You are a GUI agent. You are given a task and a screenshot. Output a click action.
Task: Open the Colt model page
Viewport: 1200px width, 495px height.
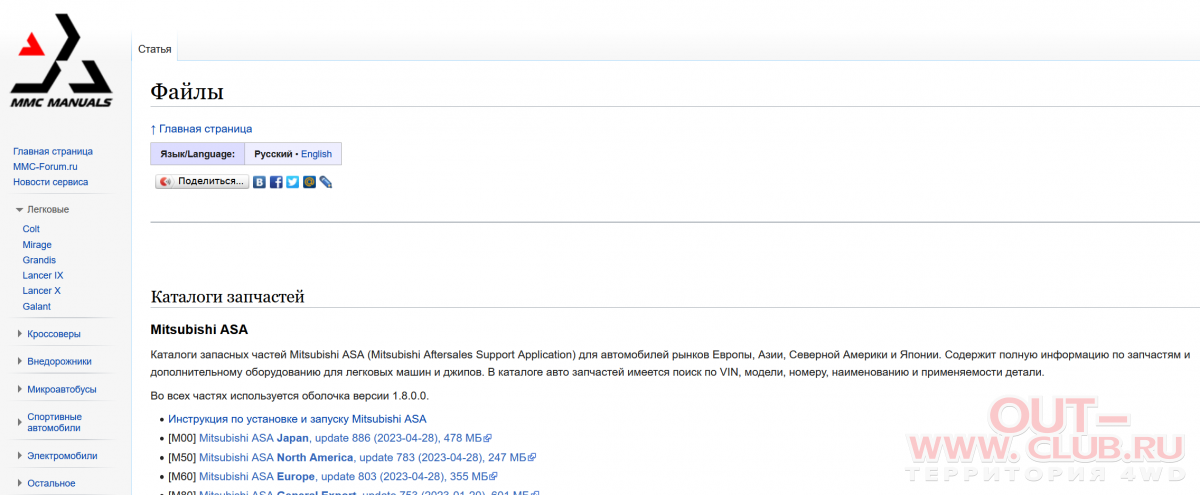coord(31,229)
